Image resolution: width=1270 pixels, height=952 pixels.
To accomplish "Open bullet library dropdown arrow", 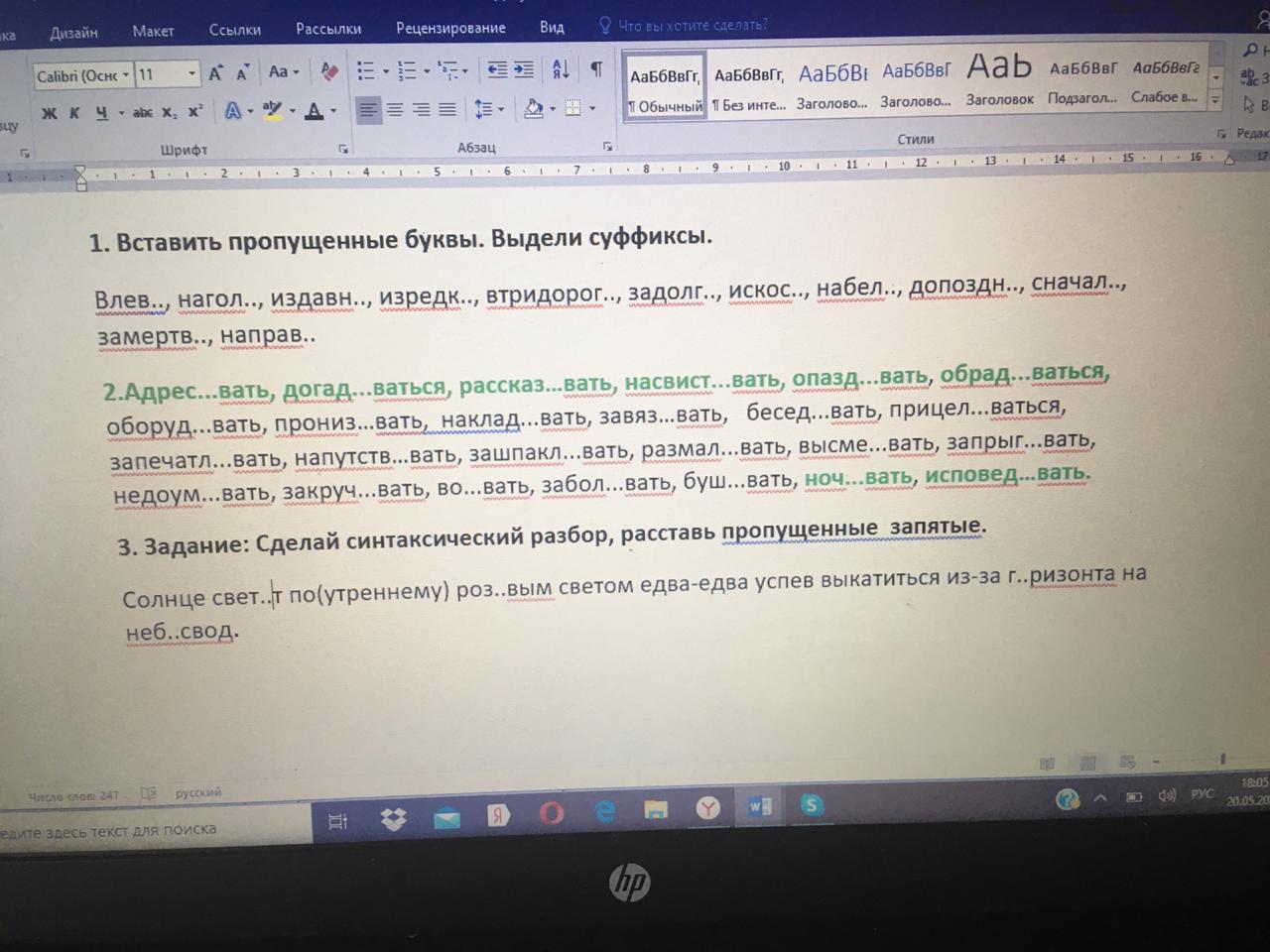I will point(384,71).
